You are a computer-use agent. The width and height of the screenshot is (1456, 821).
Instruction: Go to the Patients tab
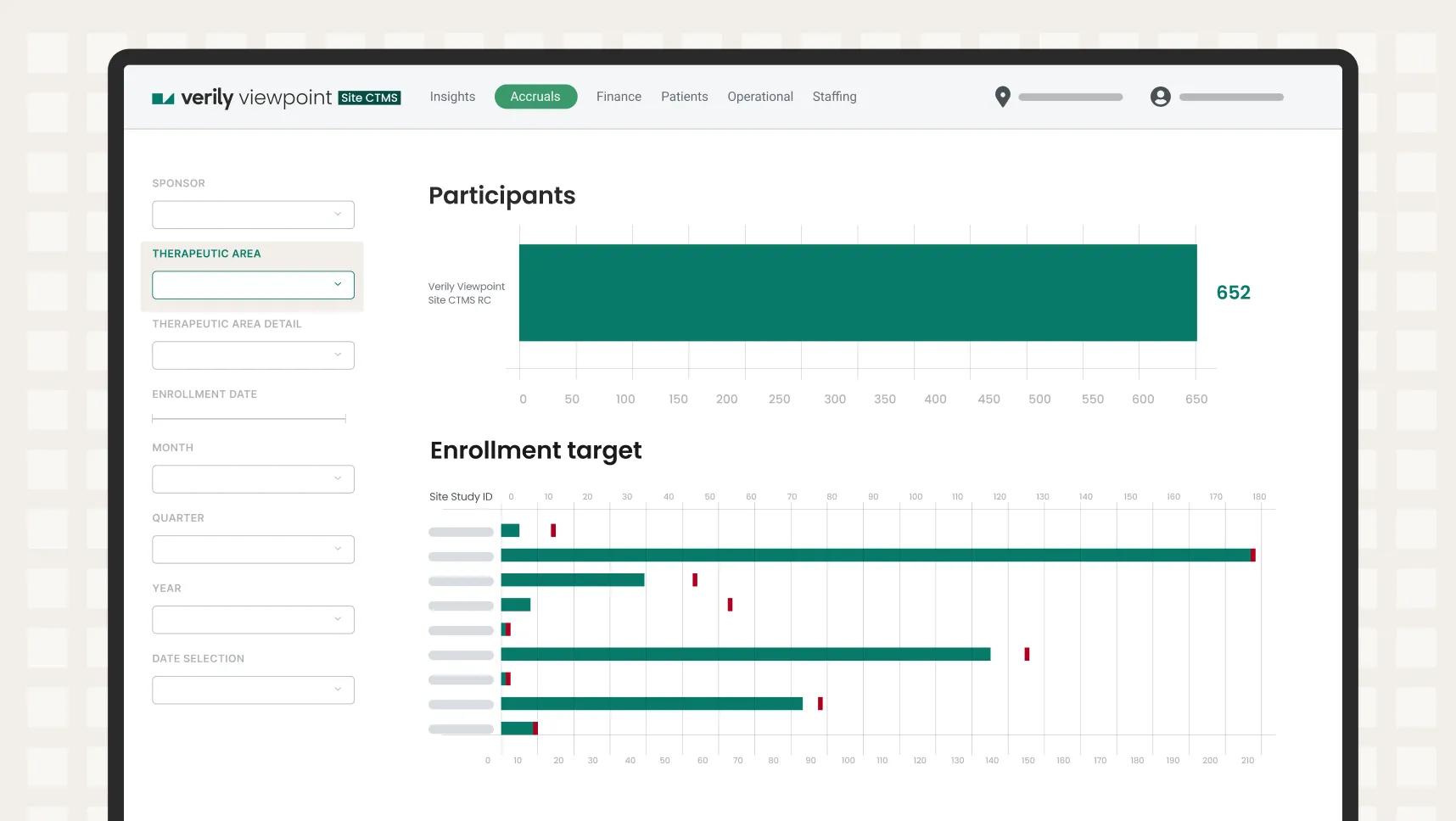[684, 97]
